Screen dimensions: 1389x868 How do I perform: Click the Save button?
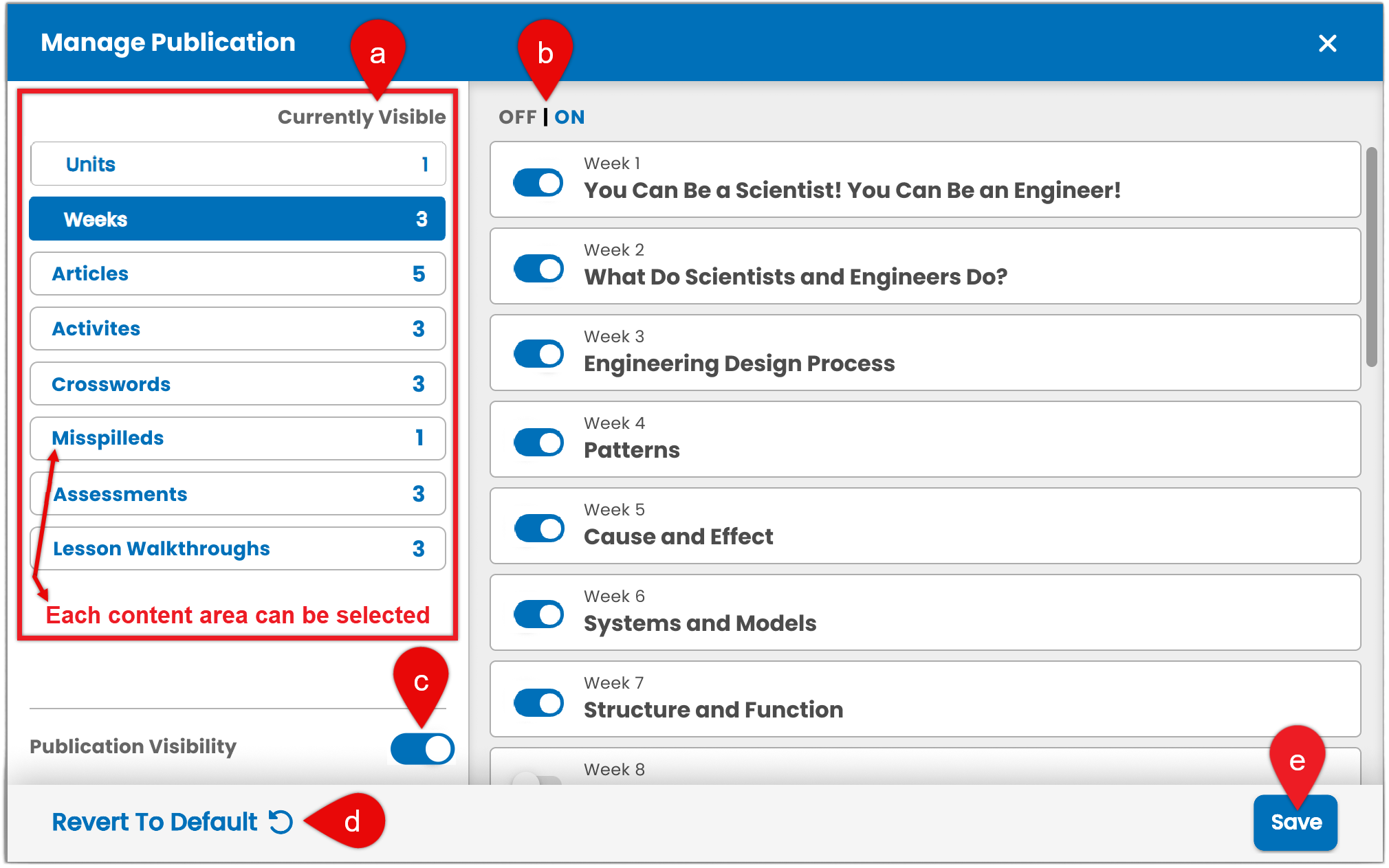1295,822
